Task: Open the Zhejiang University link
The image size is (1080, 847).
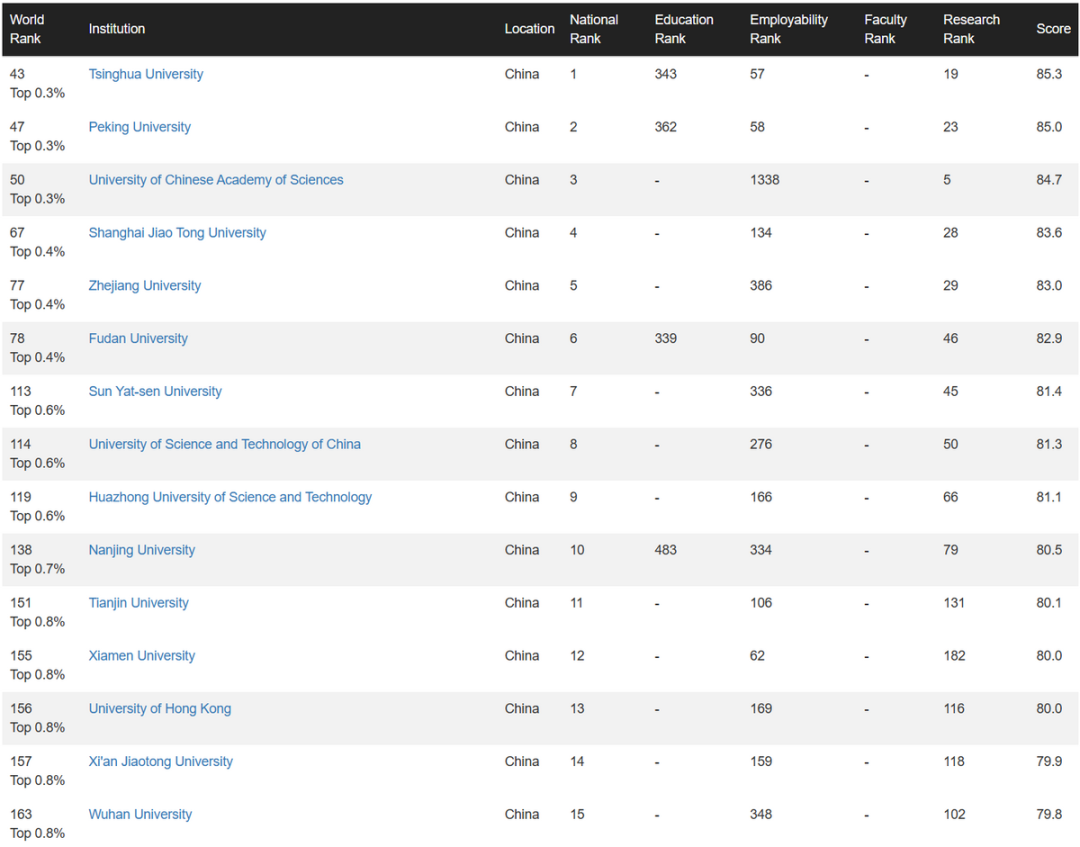Action: pyautogui.click(x=145, y=286)
